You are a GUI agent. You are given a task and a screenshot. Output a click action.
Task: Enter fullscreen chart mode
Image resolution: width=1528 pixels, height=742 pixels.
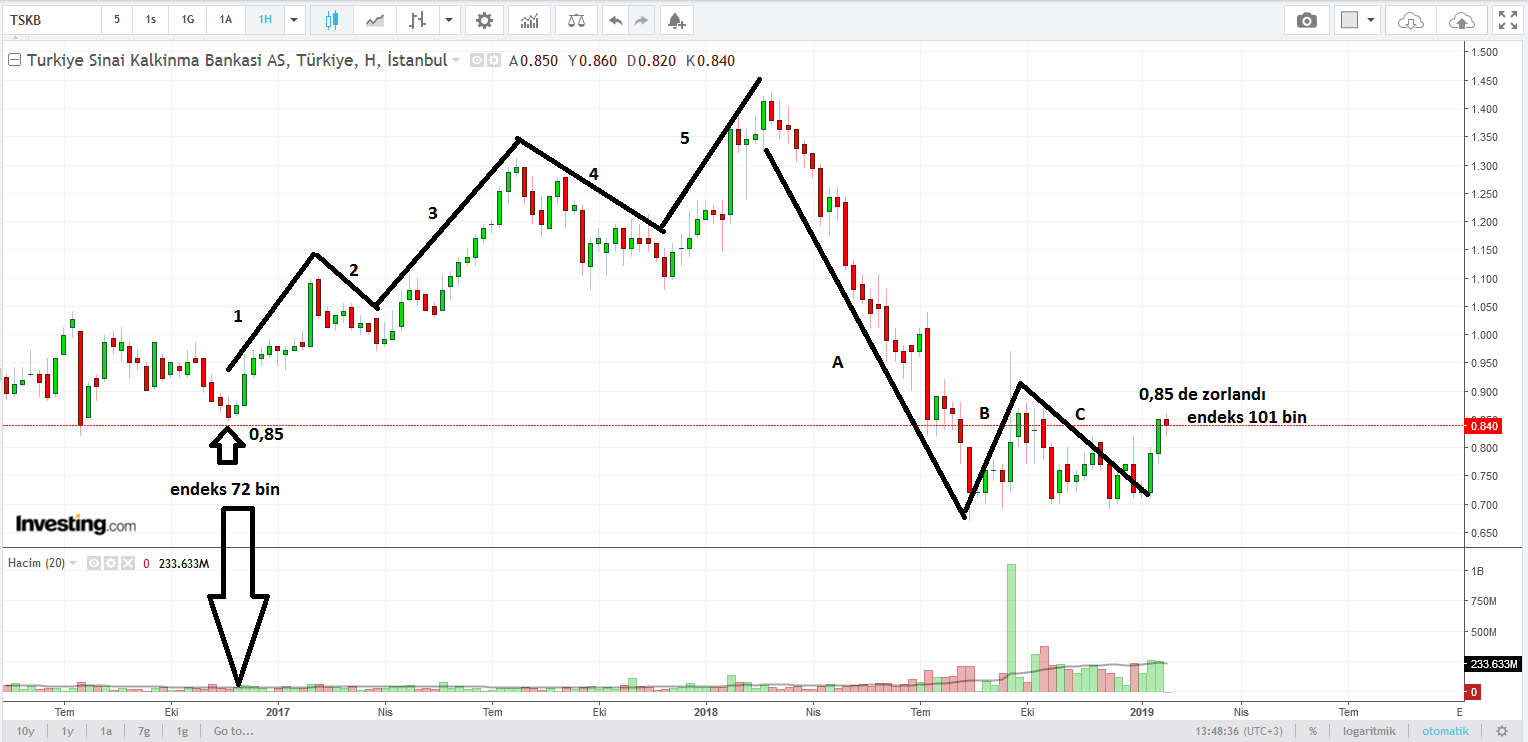point(1506,20)
